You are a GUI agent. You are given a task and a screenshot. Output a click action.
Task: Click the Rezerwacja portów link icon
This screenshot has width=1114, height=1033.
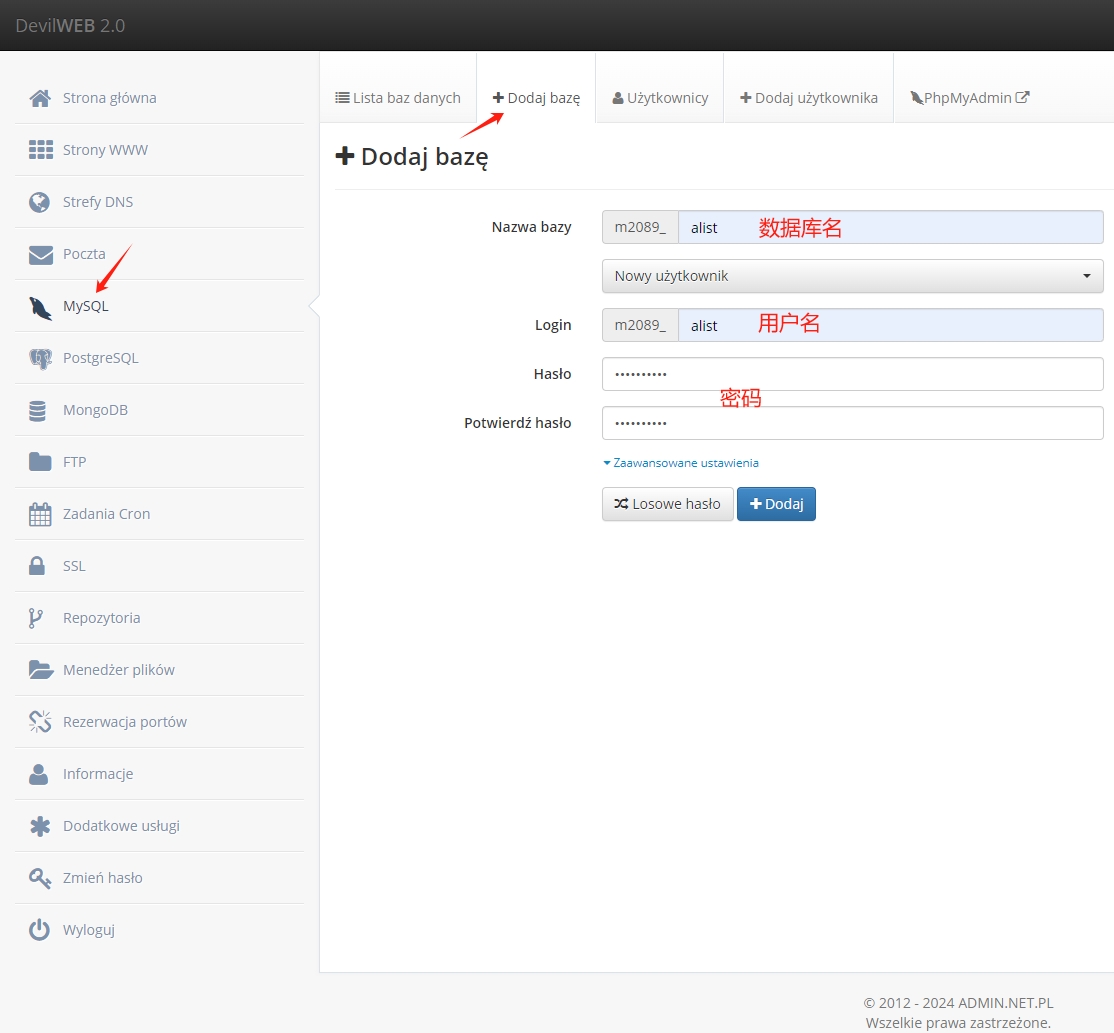(x=40, y=722)
